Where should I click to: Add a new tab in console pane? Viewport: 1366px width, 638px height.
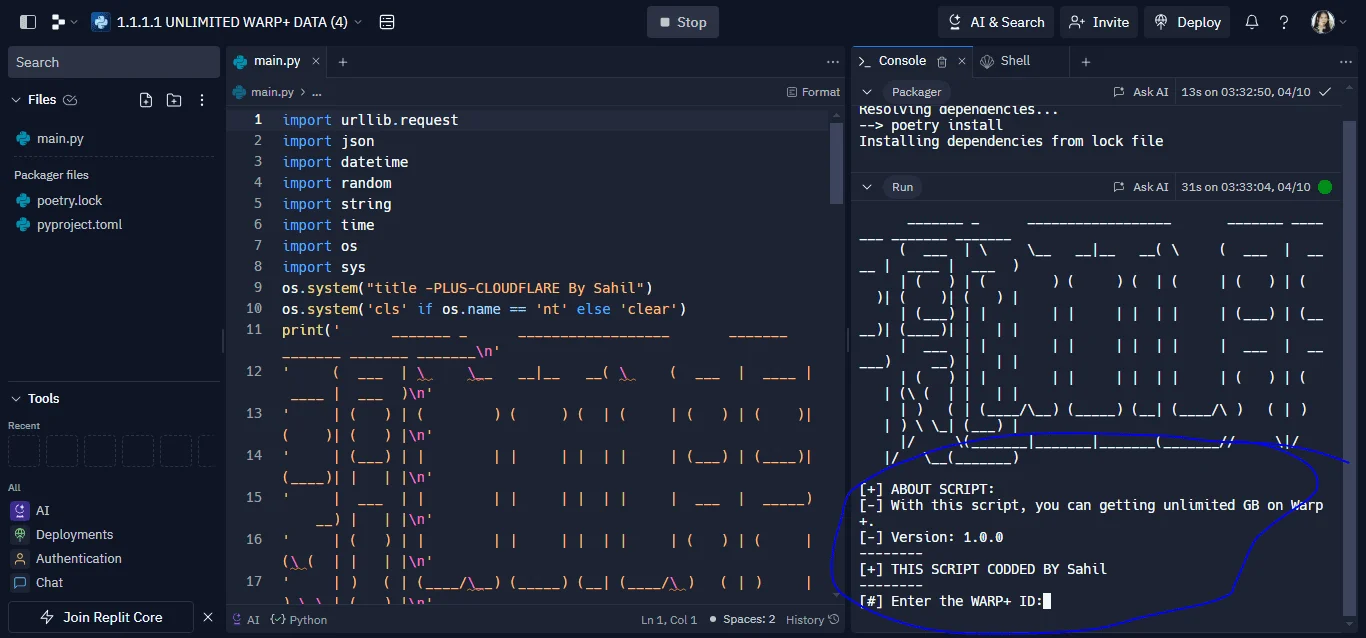pos(1085,61)
